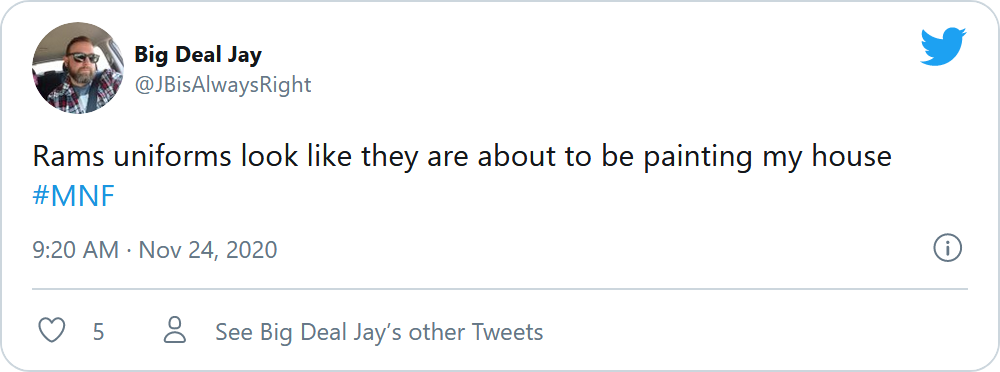Like the tweet with the heart icon
Viewport: 1000px width, 372px height.
pos(52,331)
